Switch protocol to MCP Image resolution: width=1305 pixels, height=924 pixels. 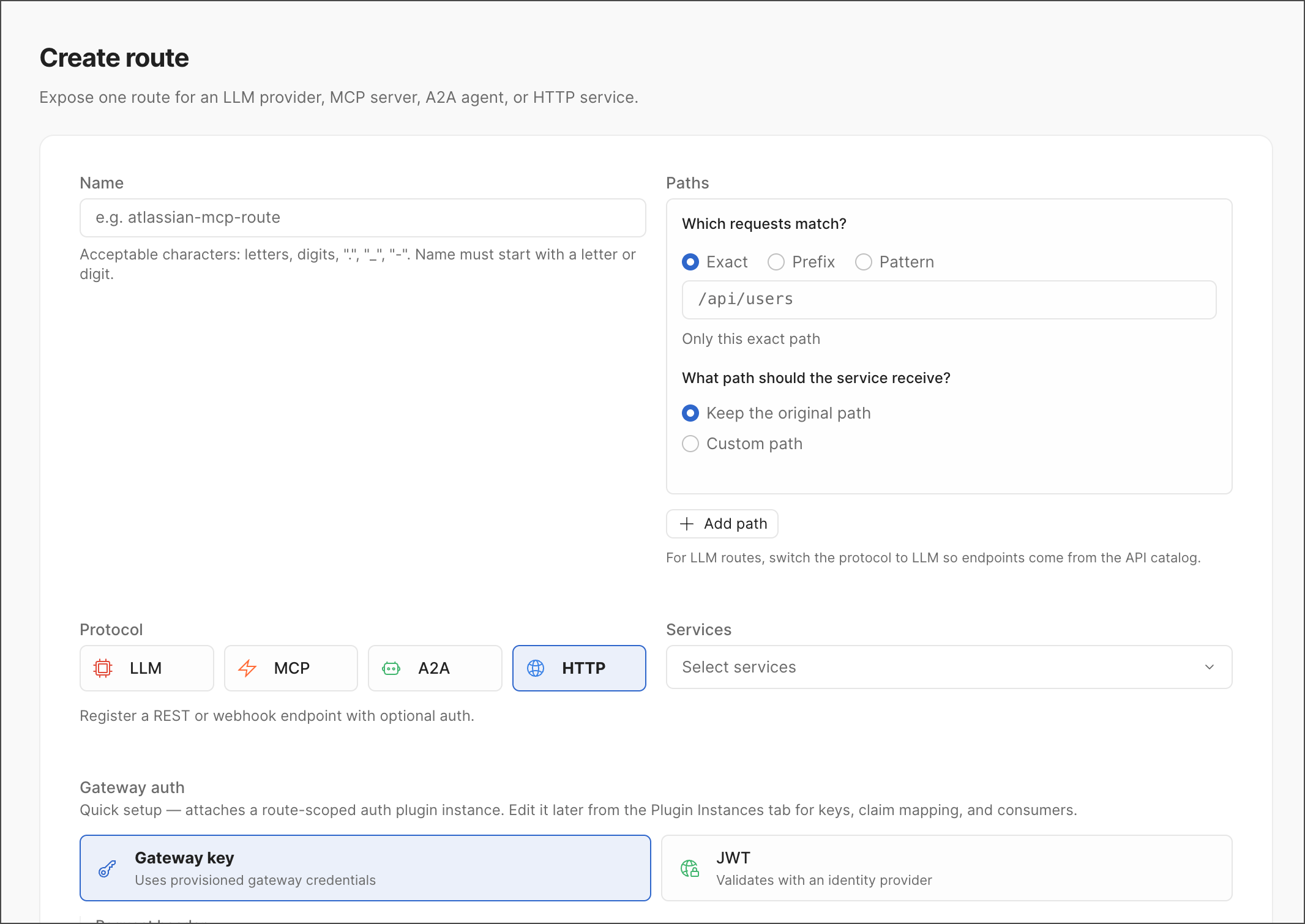291,668
